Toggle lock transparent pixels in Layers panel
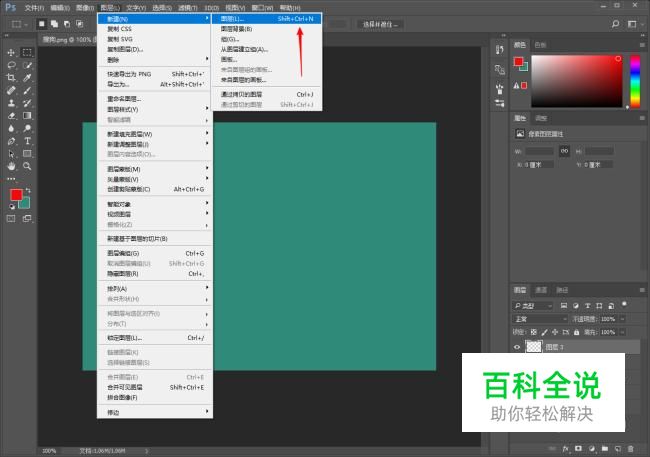Image resolution: width=650 pixels, height=457 pixels. coord(534,331)
